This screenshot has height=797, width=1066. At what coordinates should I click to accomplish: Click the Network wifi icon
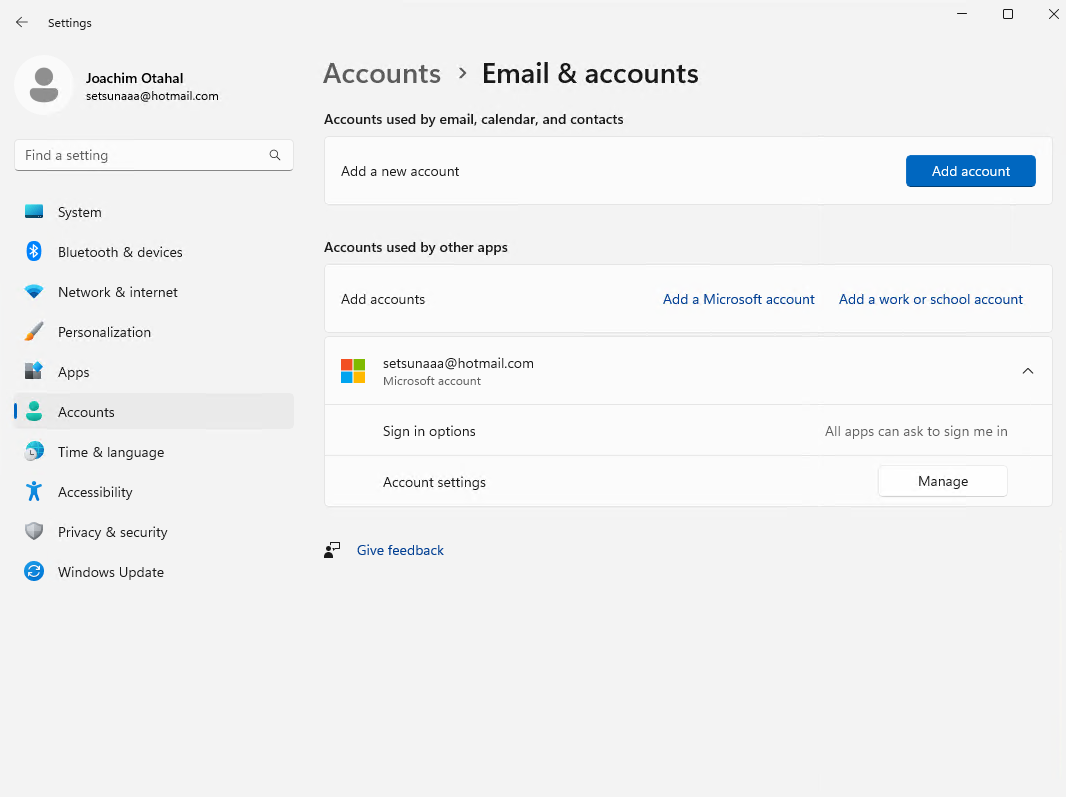(x=34, y=292)
